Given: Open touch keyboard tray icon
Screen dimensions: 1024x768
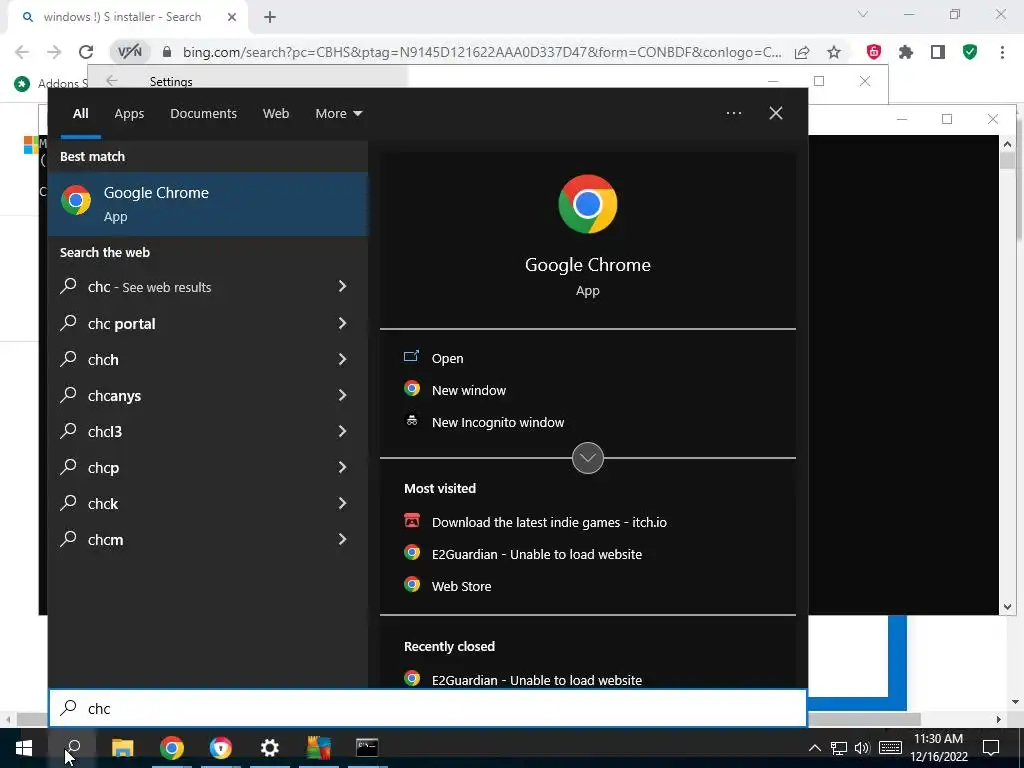Looking at the screenshot, I should point(890,748).
